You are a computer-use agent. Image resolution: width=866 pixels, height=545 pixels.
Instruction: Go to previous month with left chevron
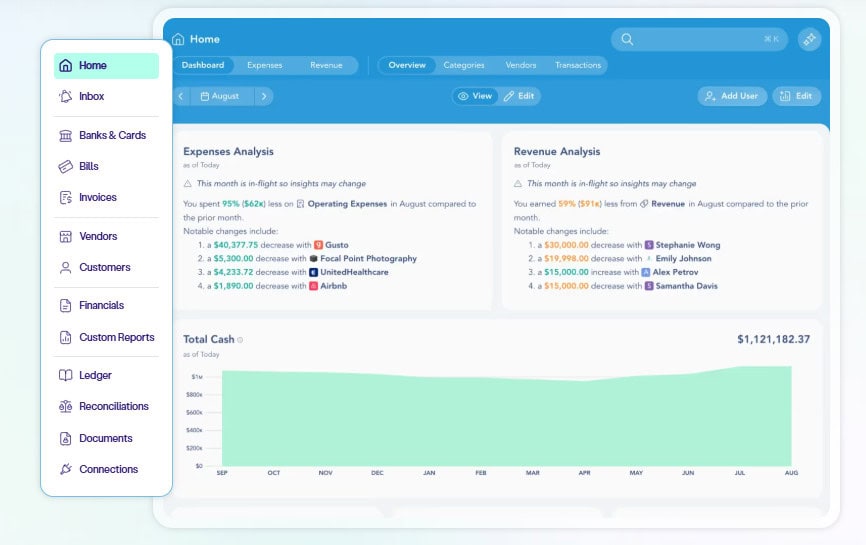point(182,96)
